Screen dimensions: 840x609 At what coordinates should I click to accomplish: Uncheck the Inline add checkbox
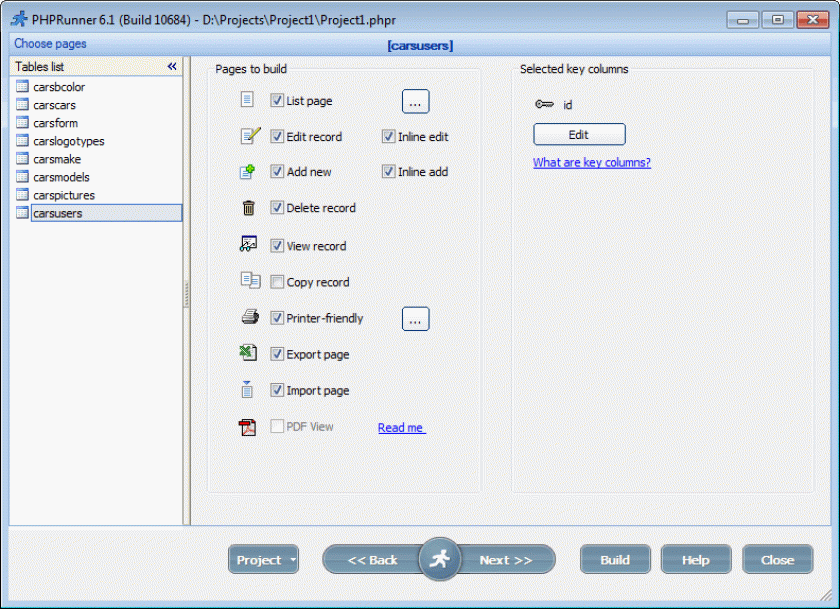388,171
